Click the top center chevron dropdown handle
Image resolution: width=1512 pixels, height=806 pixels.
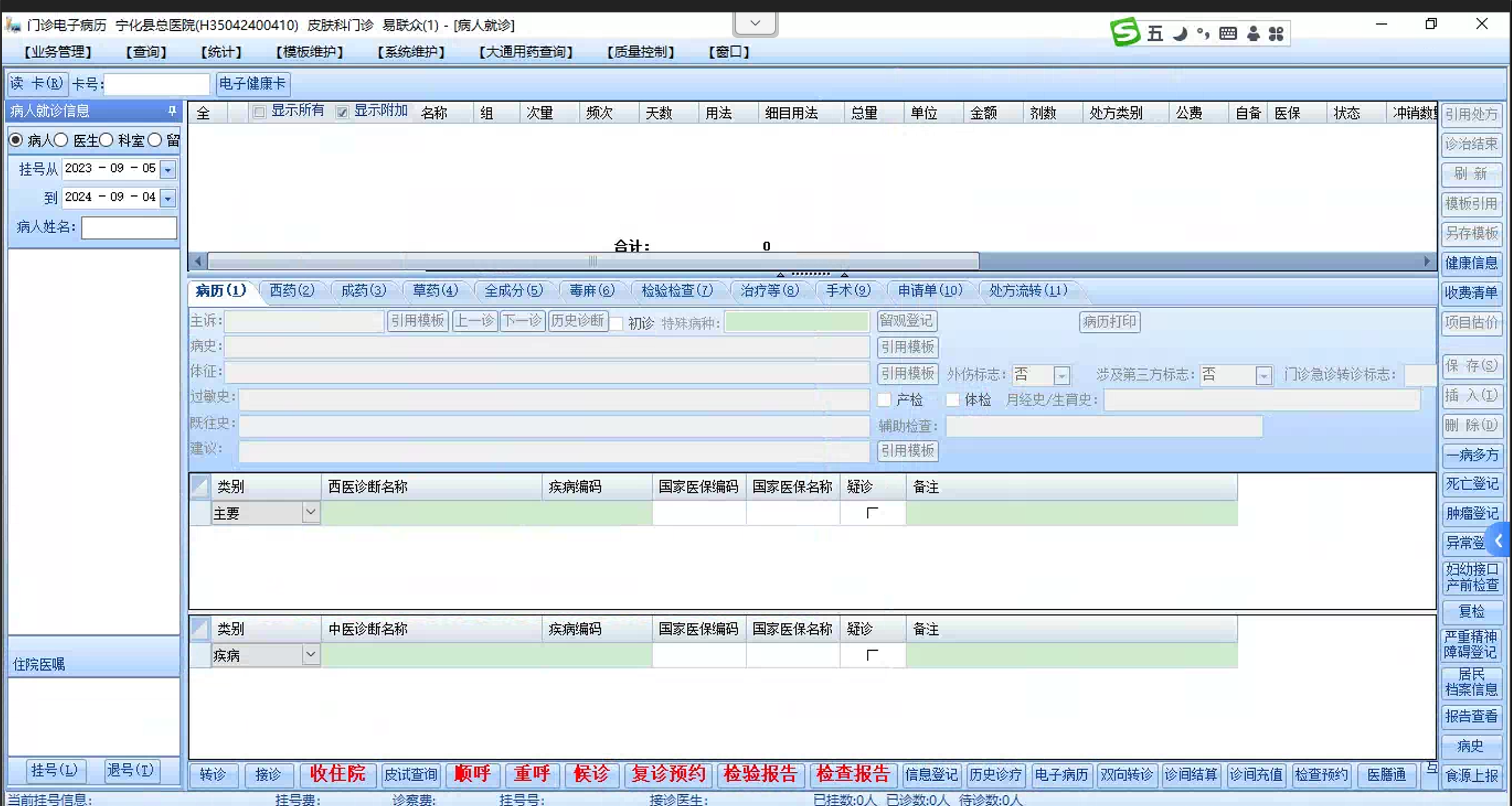tap(755, 24)
